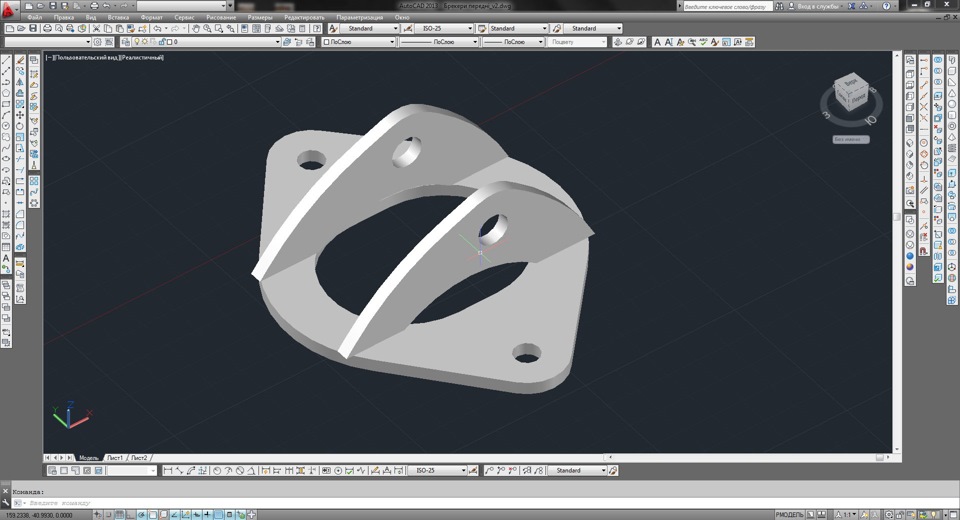Open the table style Standard dropdown
The height and width of the screenshot is (520, 960).
[x=518, y=28]
